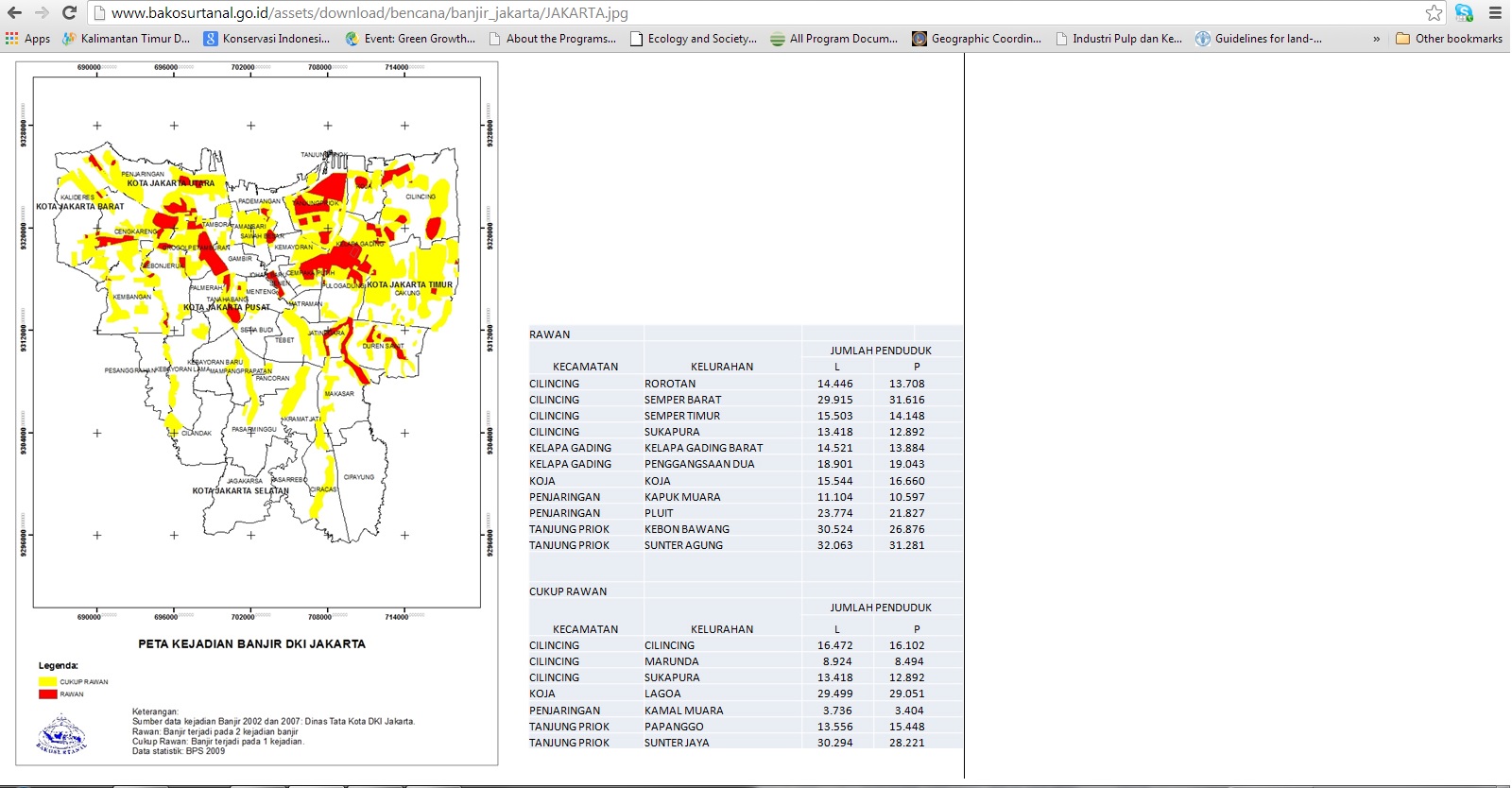The image size is (1512, 788).
Task: Open the Skype extension icon
Action: (1464, 13)
